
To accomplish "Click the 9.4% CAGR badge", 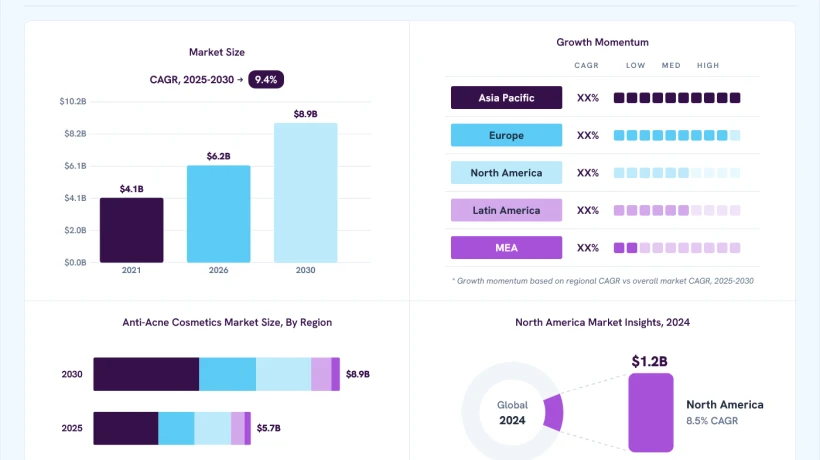I will point(266,79).
